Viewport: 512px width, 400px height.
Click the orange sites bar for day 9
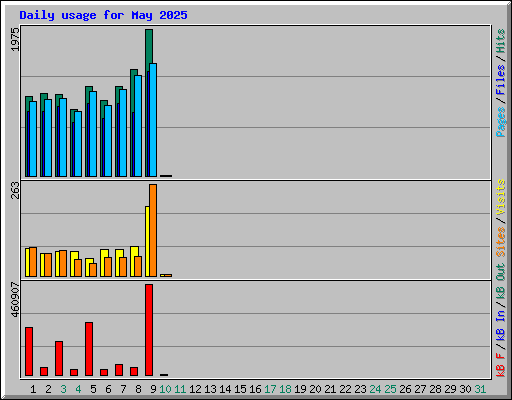153,230
